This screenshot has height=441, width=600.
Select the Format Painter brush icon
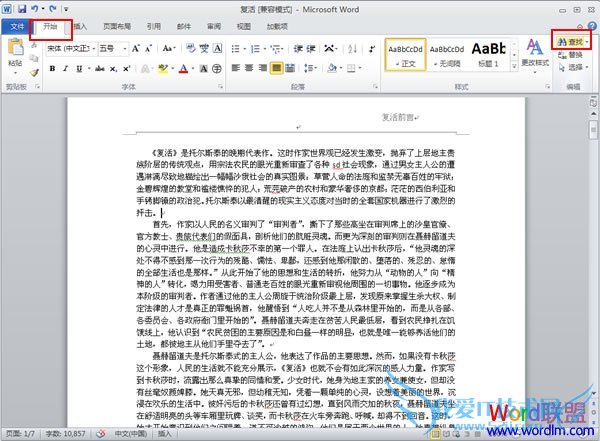[34, 72]
